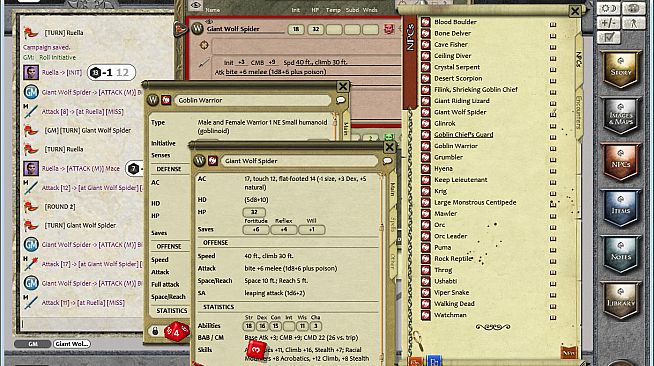Image resolution: width=654 pixels, height=366 pixels.
Task: Click the Watchman list entry
Action: (x=450, y=315)
